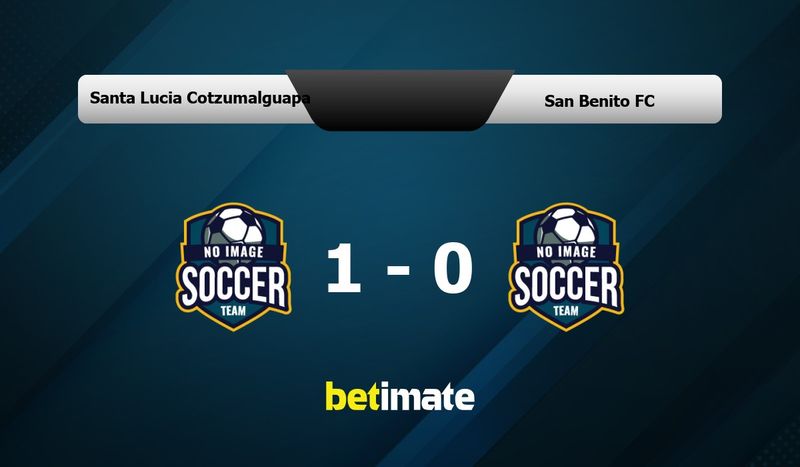Image resolution: width=800 pixels, height=467 pixels.
Task: Click the white team name bar's right section
Action: pyautogui.click(x=605, y=100)
